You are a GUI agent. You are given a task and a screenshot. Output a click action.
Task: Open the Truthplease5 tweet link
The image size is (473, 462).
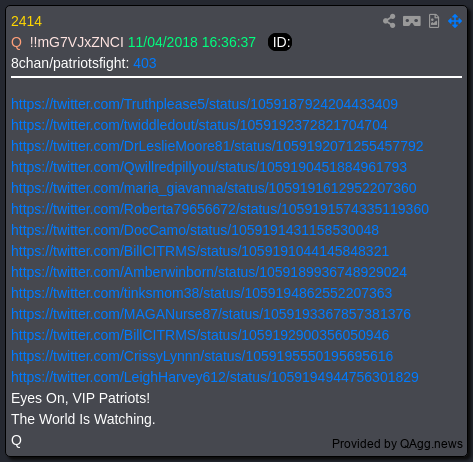click(x=204, y=104)
